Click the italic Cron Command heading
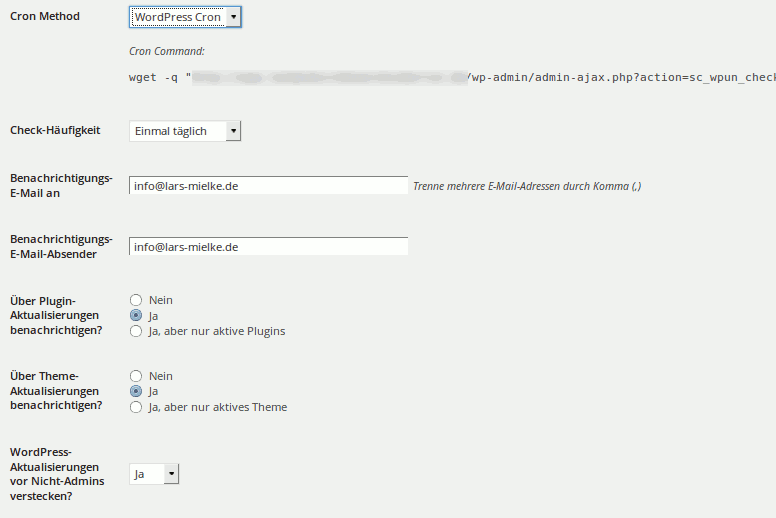Image resolution: width=776 pixels, height=518 pixels. [x=167, y=51]
